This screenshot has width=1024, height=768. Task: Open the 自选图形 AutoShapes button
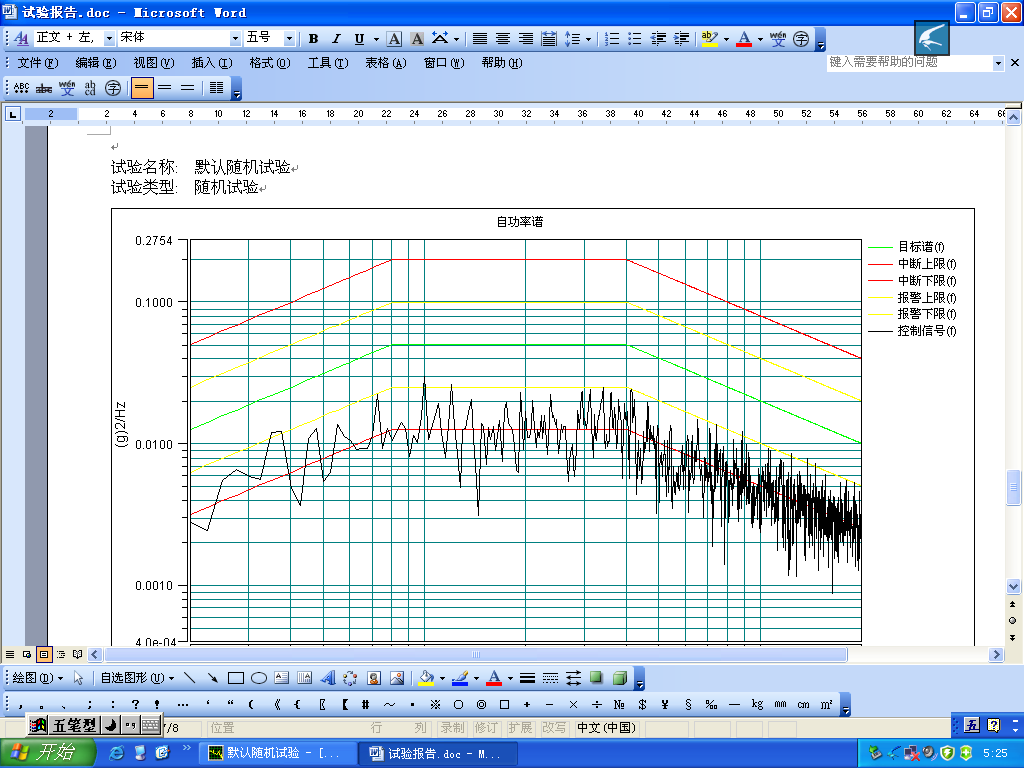pyautogui.click(x=133, y=678)
